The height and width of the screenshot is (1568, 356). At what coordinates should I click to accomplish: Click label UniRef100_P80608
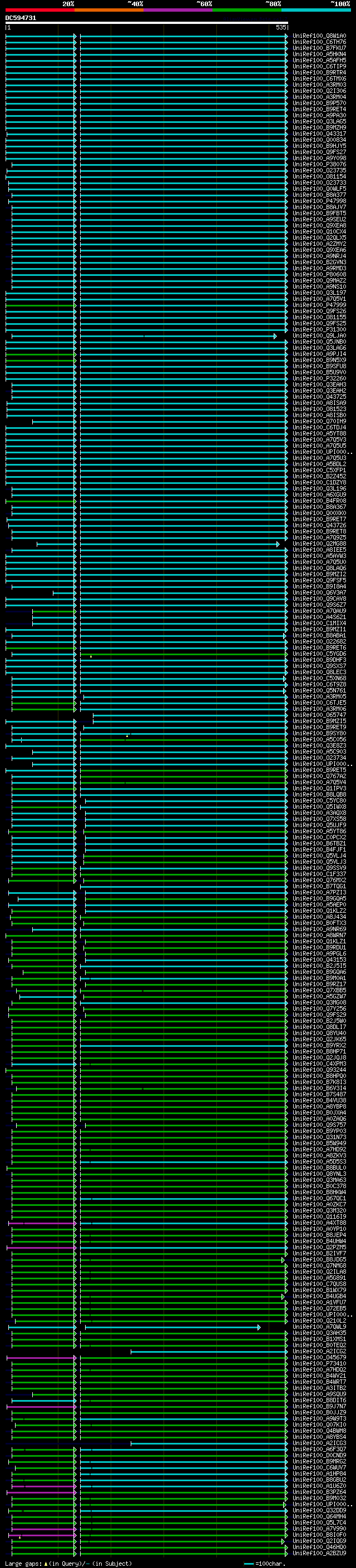[319, 275]
